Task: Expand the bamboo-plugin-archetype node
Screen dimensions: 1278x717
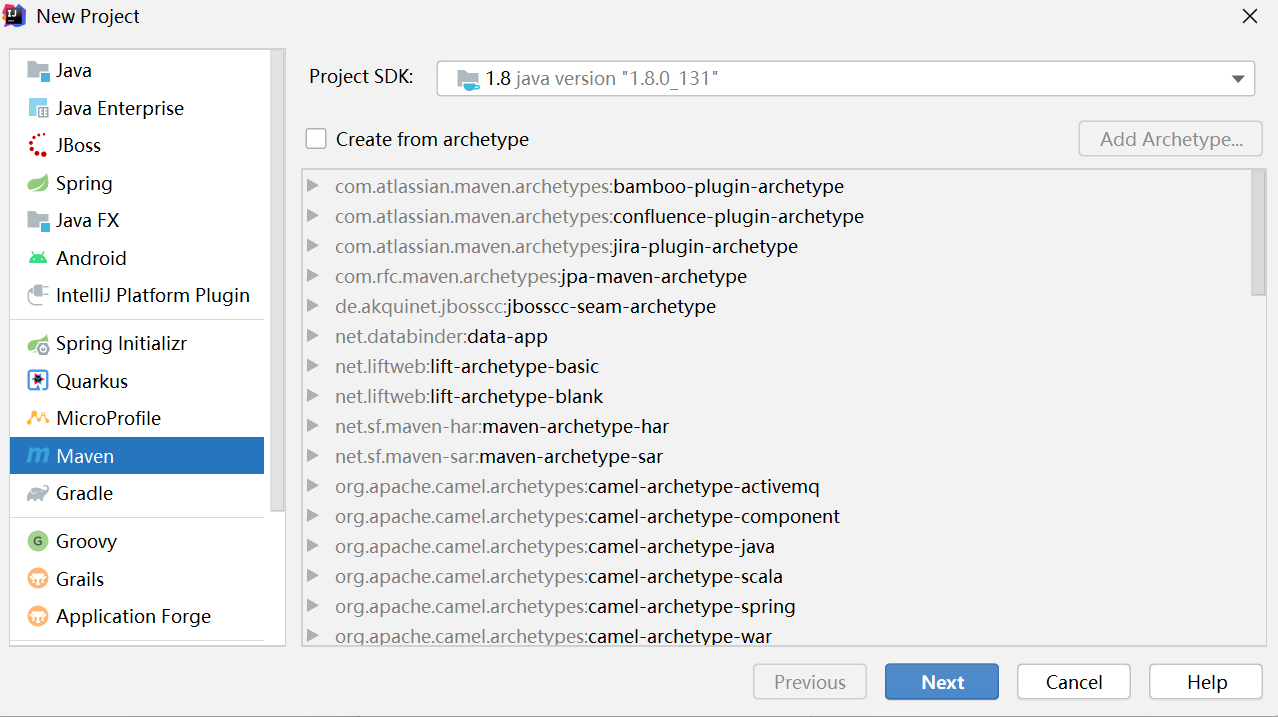Action: tap(313, 186)
